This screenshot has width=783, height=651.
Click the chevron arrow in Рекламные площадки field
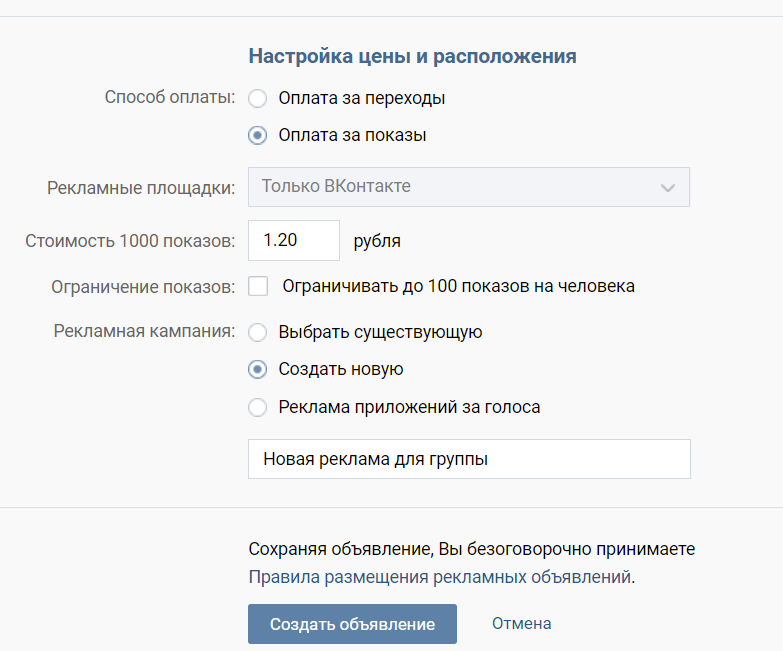668,188
